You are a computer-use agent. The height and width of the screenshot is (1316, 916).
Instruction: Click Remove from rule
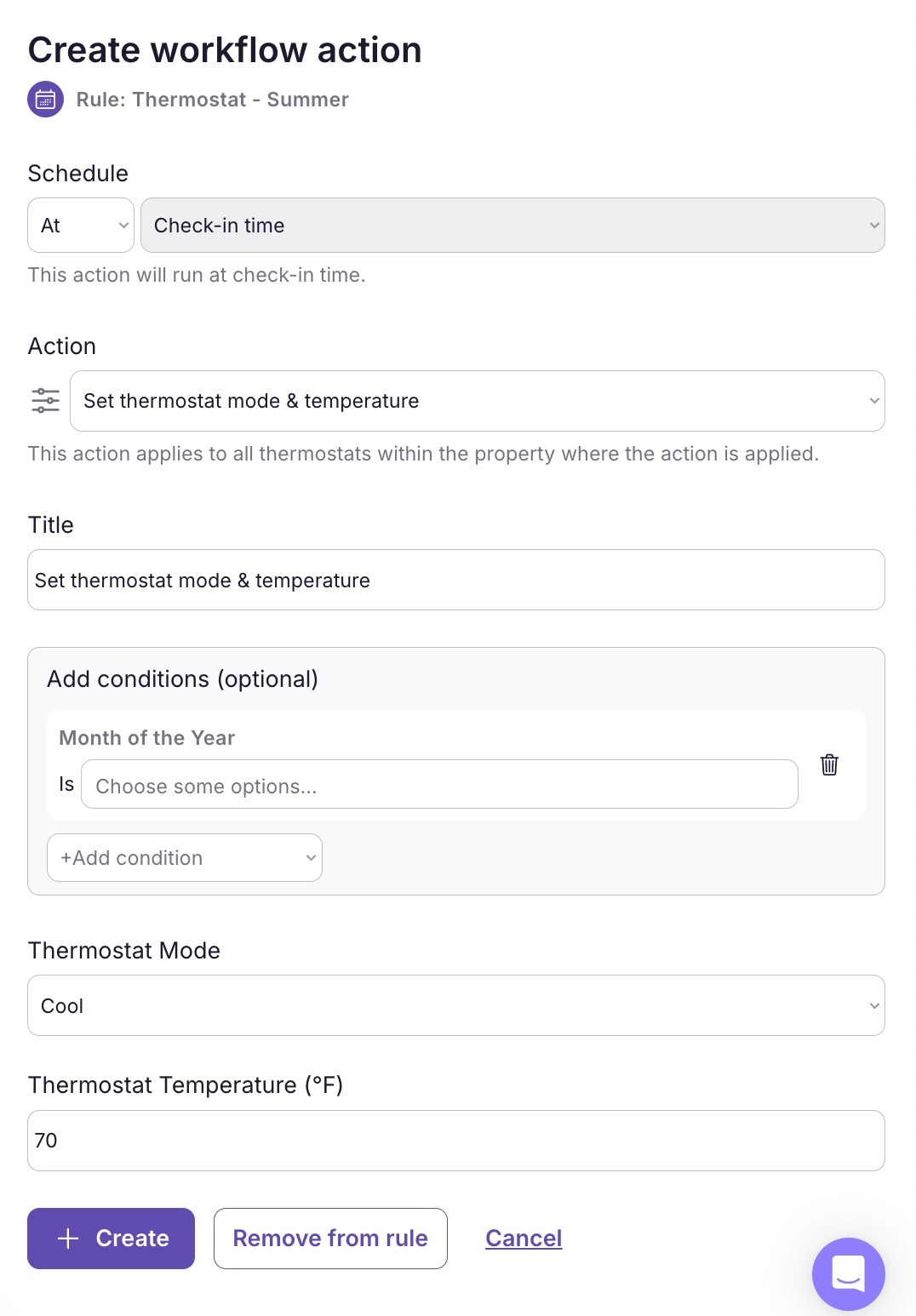[x=330, y=1239]
